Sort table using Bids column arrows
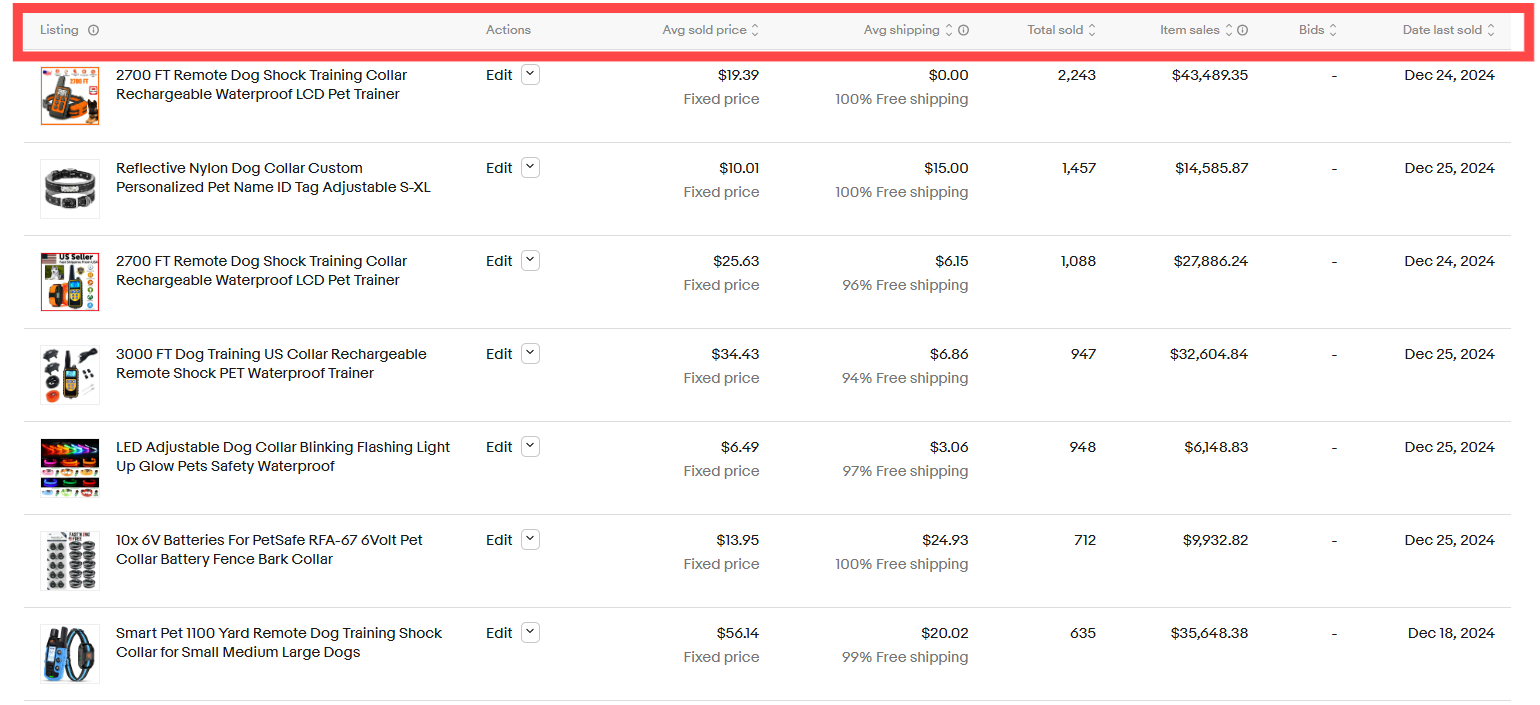This screenshot has width=1540, height=705. pyautogui.click(x=1333, y=30)
